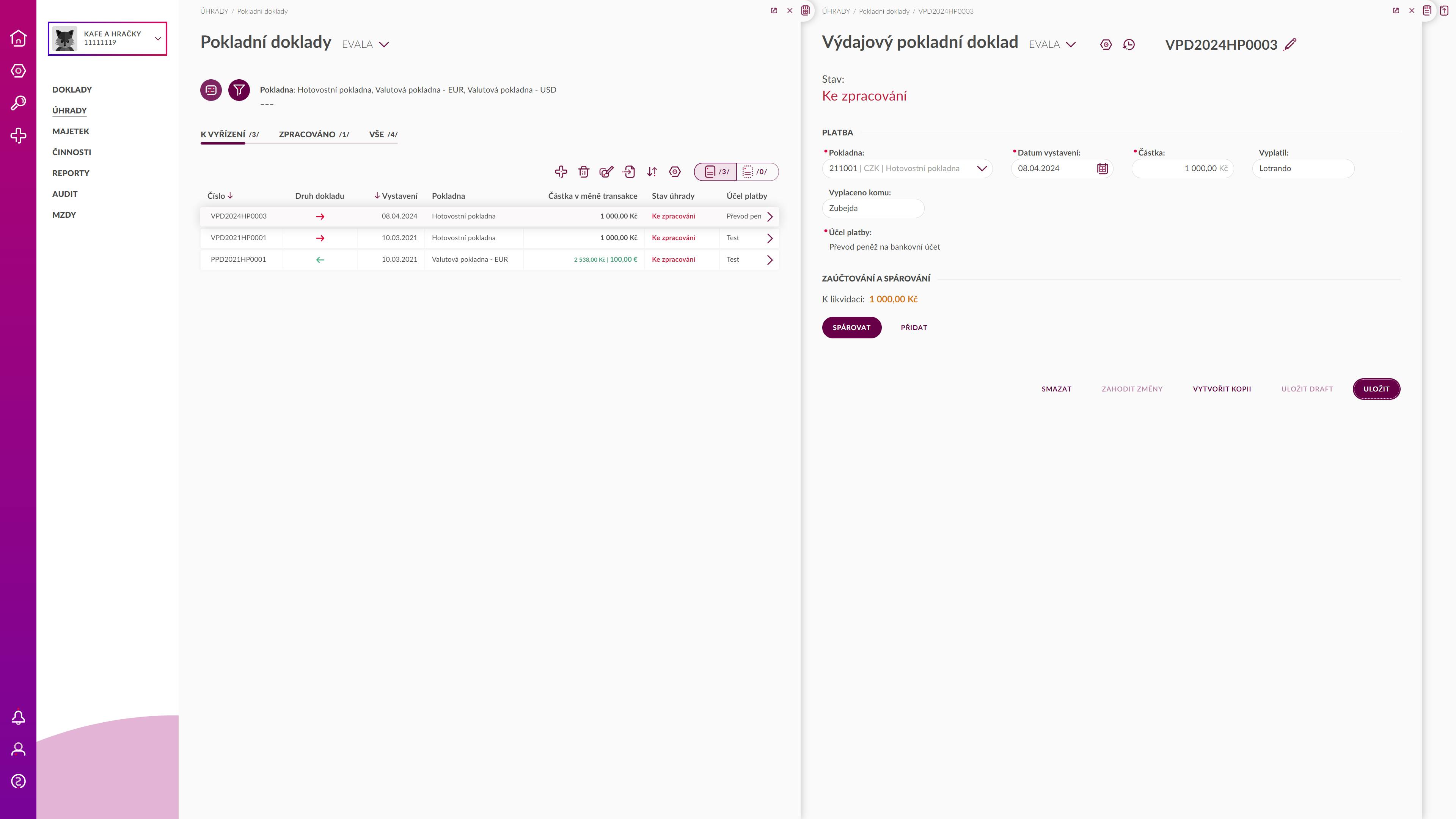Open DOKLADY menu item

click(72, 90)
